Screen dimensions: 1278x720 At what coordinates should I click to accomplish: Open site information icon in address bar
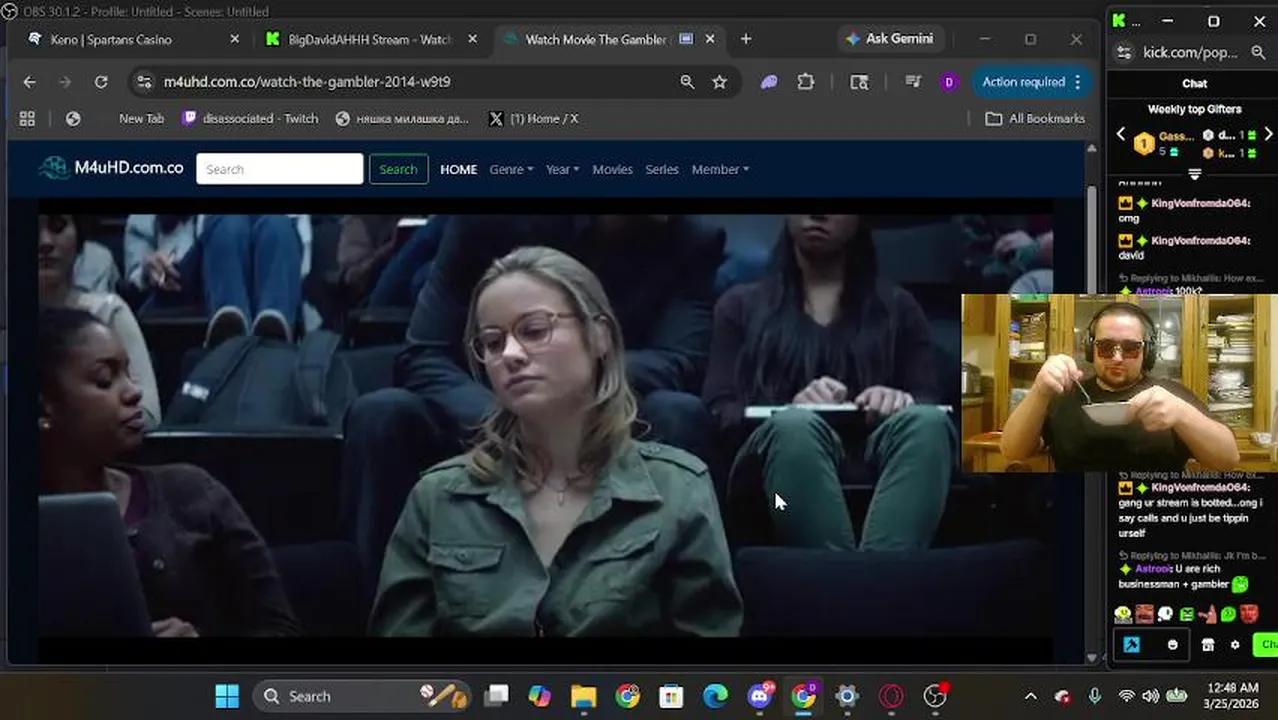click(144, 82)
